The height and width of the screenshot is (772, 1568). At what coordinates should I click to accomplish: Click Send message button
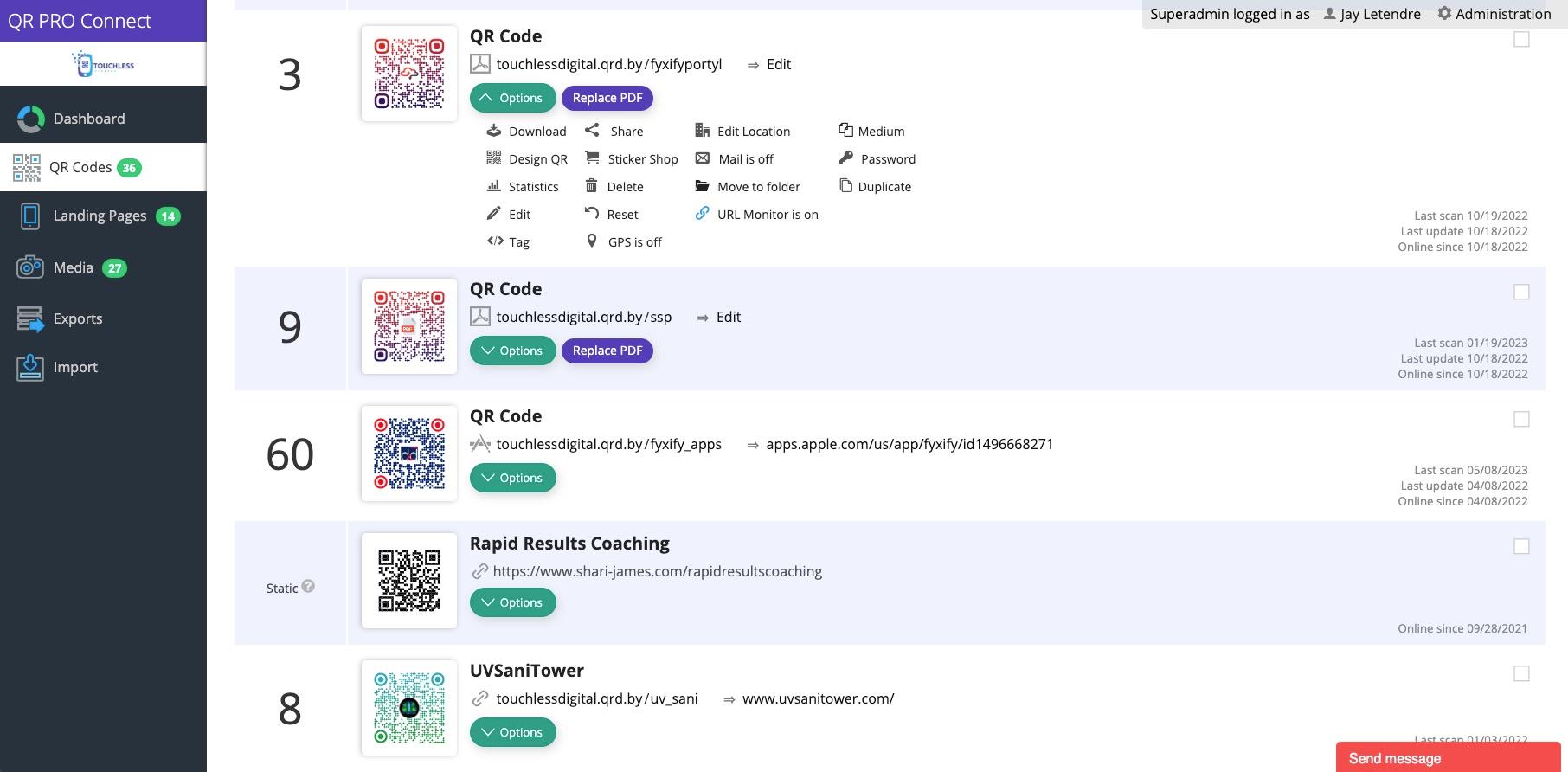coord(1449,757)
